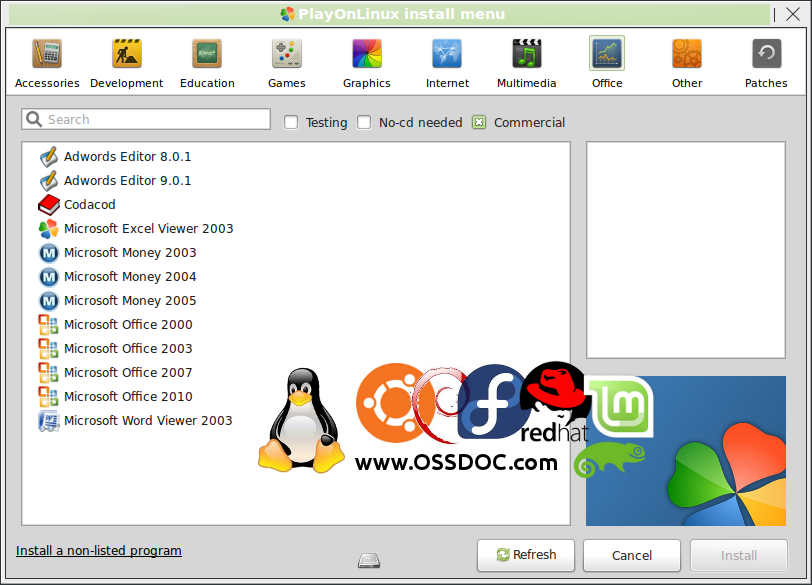Viewport: 812px width, 585px height.
Task: Click the Microsoft Office 2003 icon
Action: coord(48,348)
